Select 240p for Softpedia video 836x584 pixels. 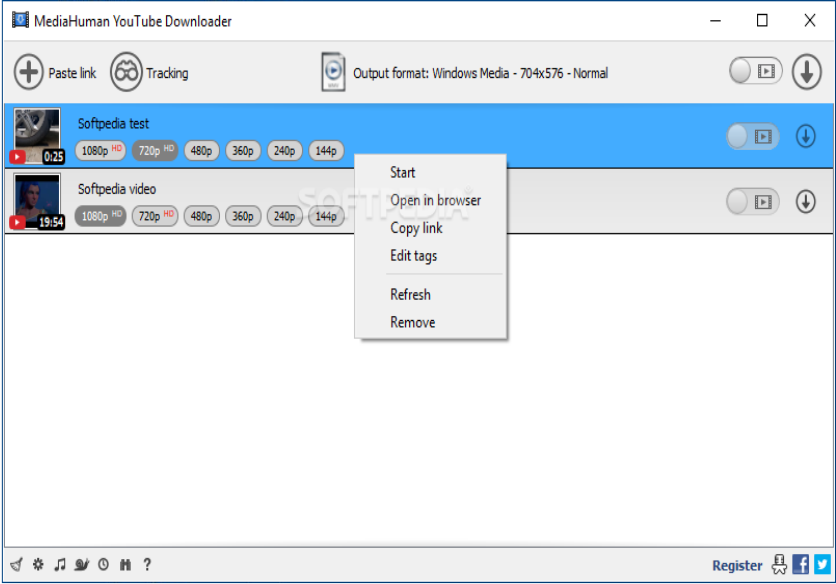285,217
